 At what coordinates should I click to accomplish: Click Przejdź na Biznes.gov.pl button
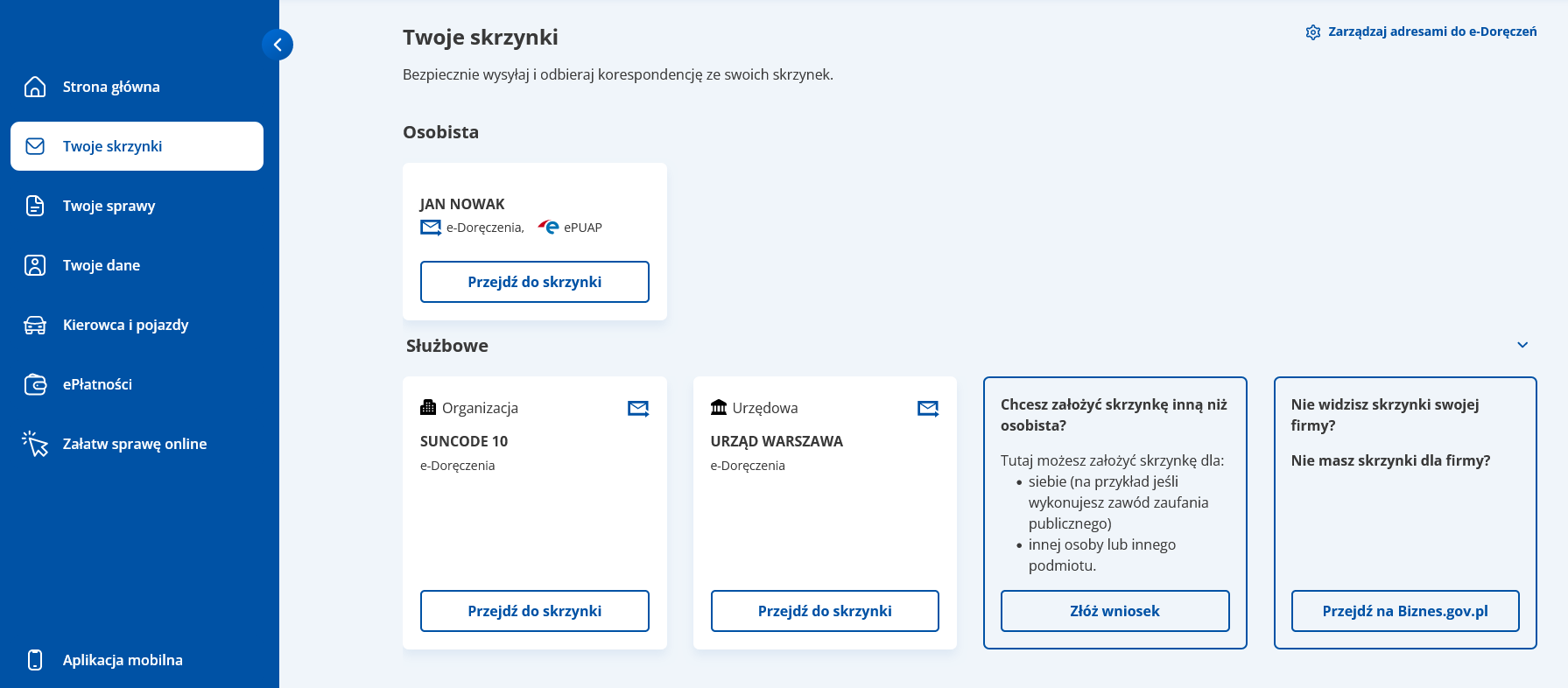pos(1405,611)
